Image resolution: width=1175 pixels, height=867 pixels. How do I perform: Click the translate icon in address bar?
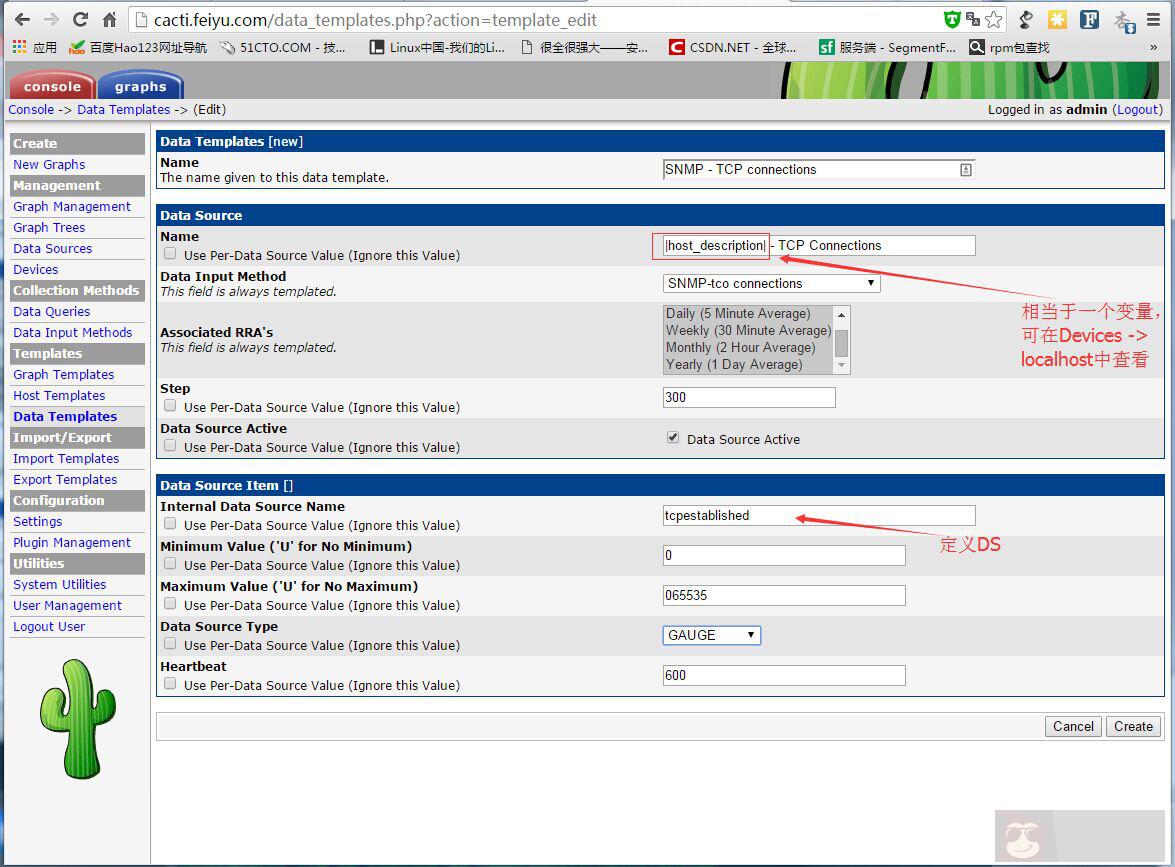(972, 19)
